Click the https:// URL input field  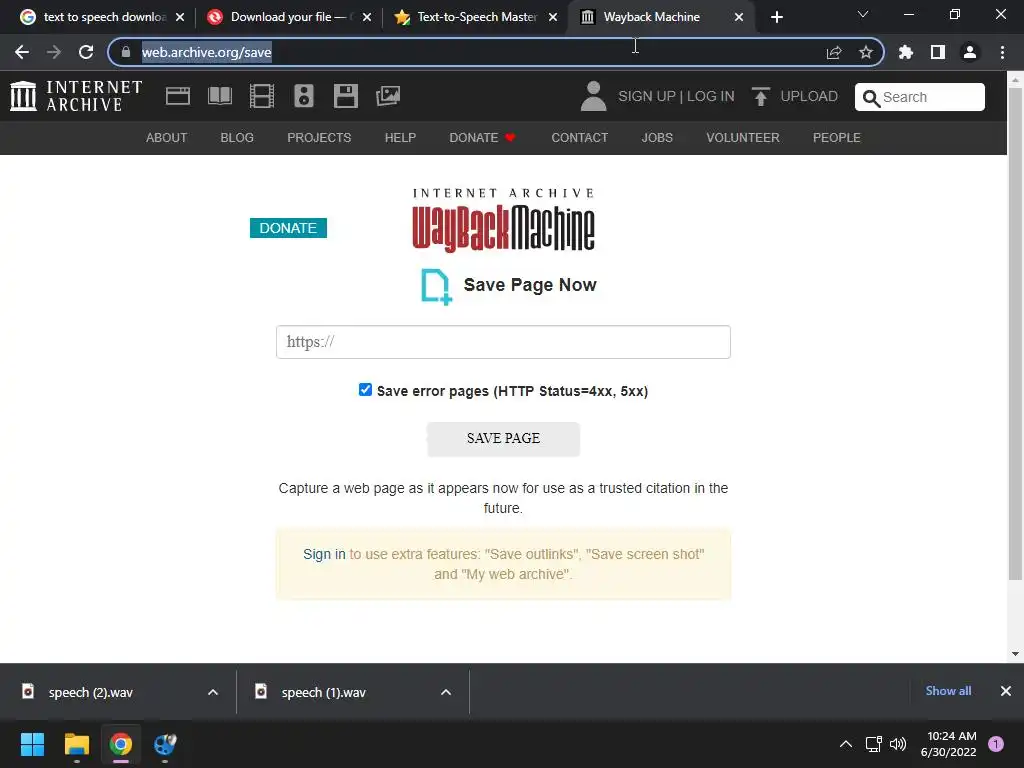coord(504,342)
